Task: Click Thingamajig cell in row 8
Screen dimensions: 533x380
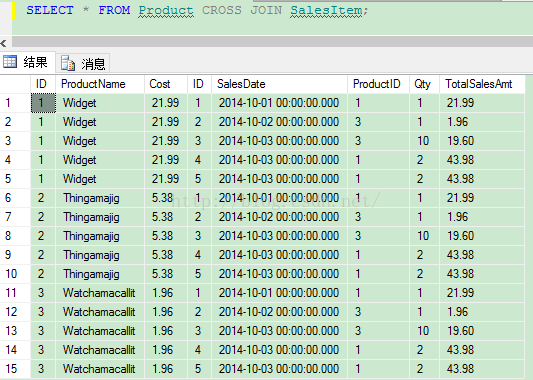Action: (x=100, y=236)
